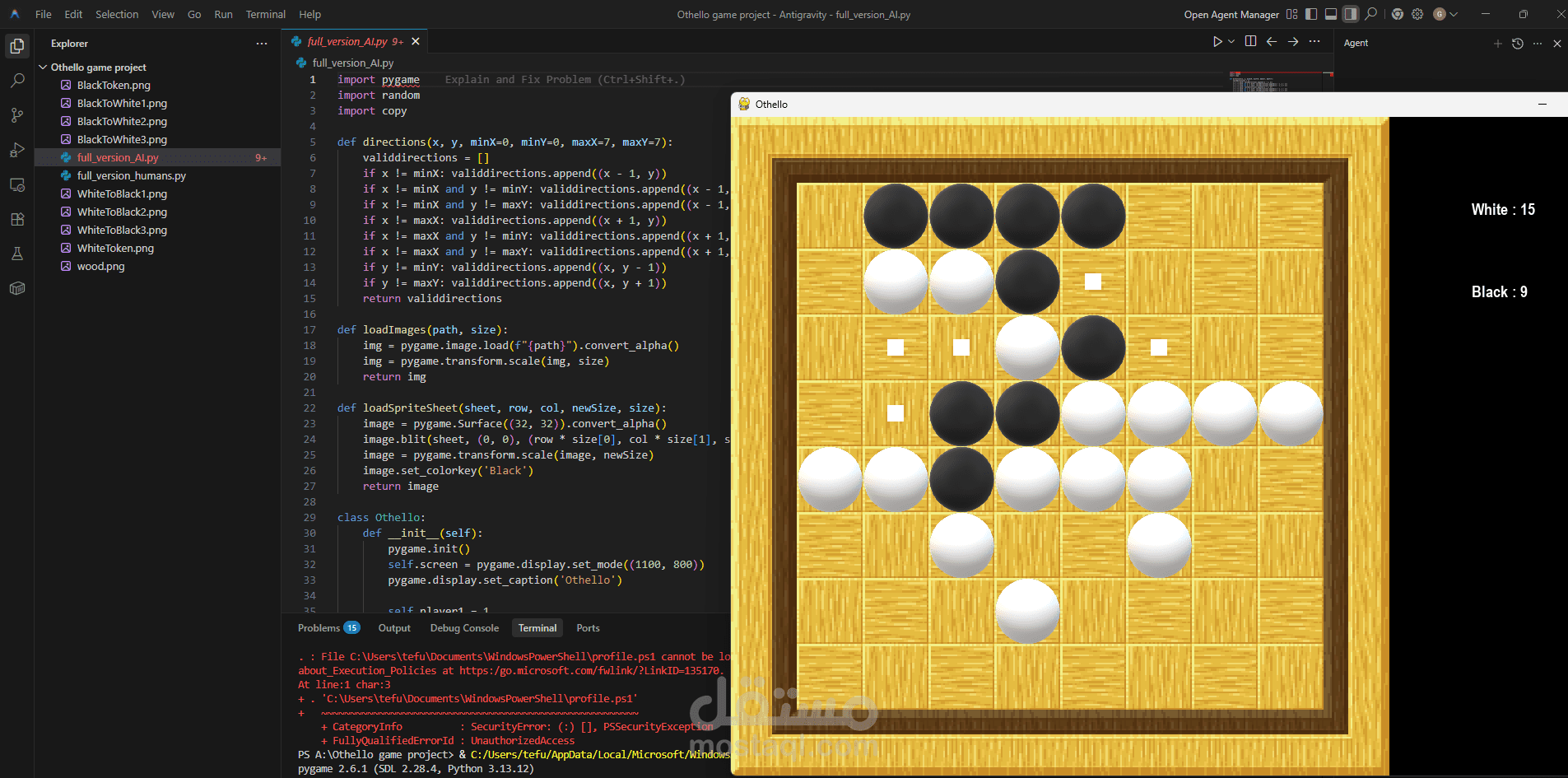Open the Run and Debug panel
Image resolution: width=1568 pixels, height=778 pixels.
(x=16, y=151)
